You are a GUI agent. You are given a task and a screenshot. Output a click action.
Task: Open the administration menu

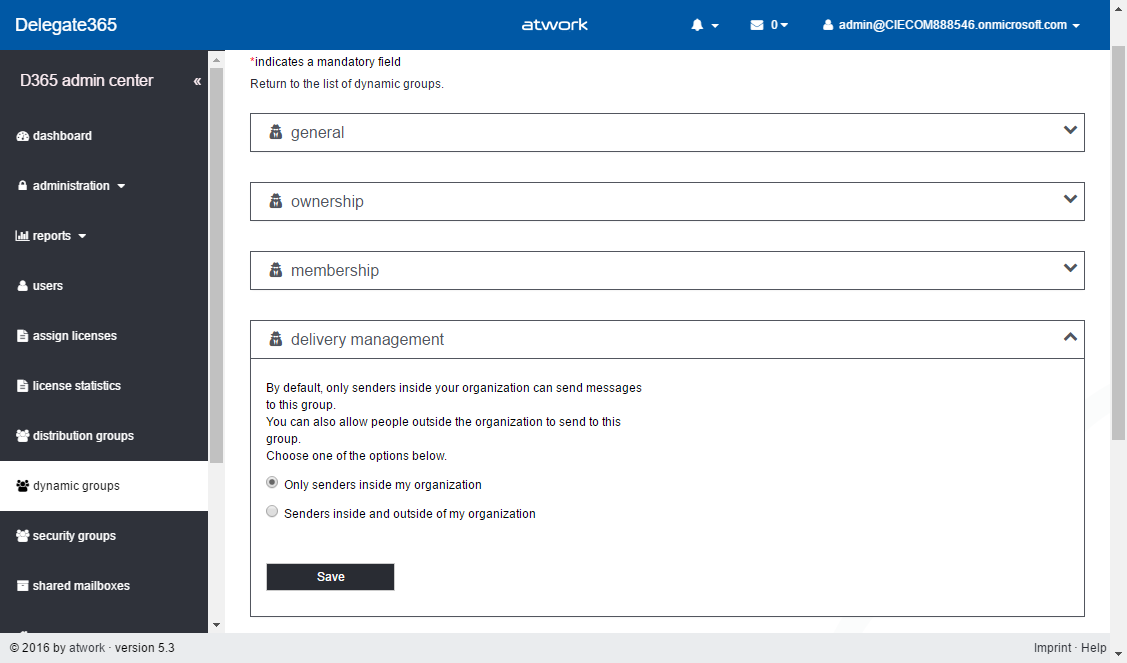(x=71, y=186)
